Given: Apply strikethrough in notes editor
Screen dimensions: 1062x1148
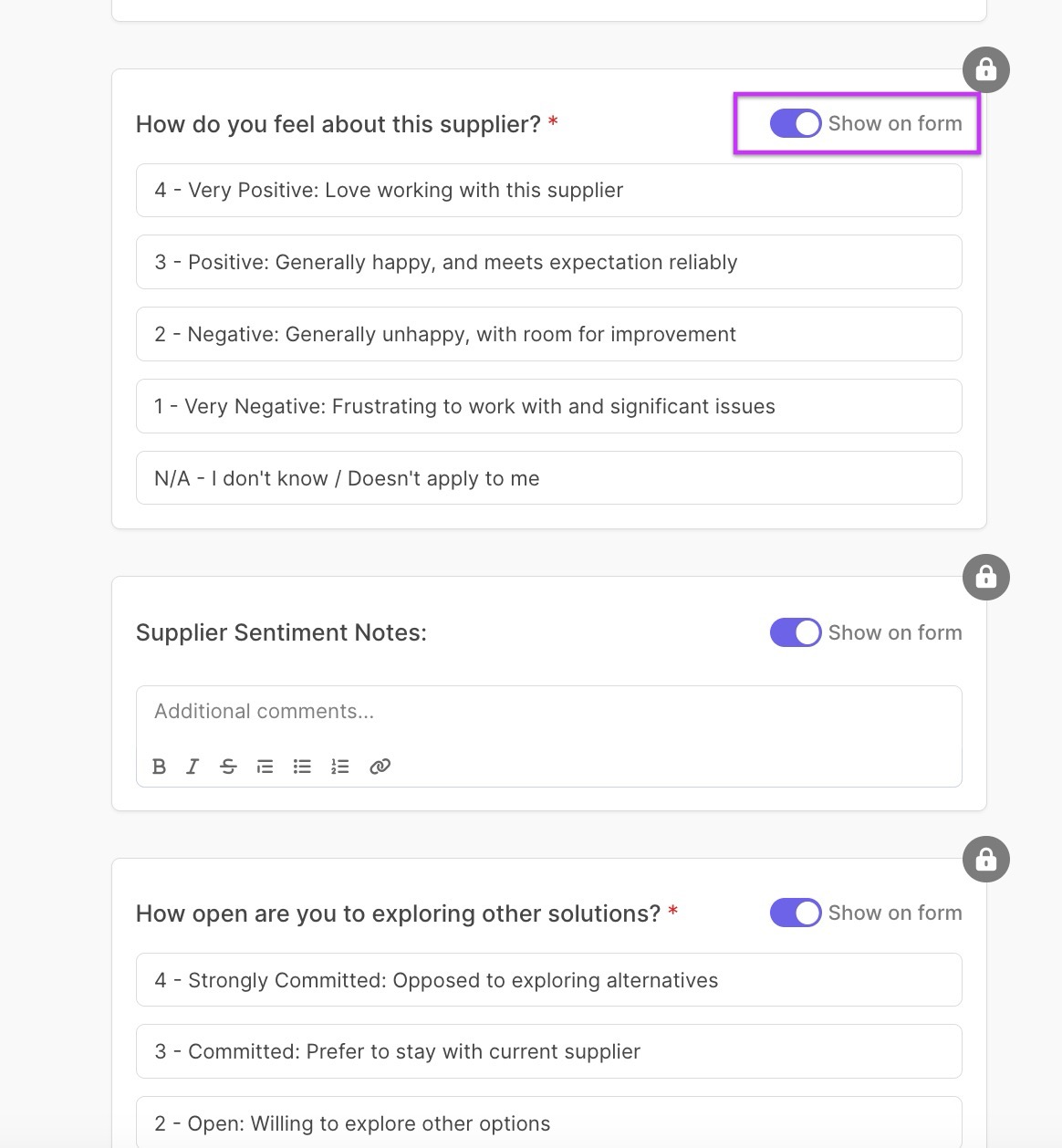Looking at the screenshot, I should coord(228,767).
